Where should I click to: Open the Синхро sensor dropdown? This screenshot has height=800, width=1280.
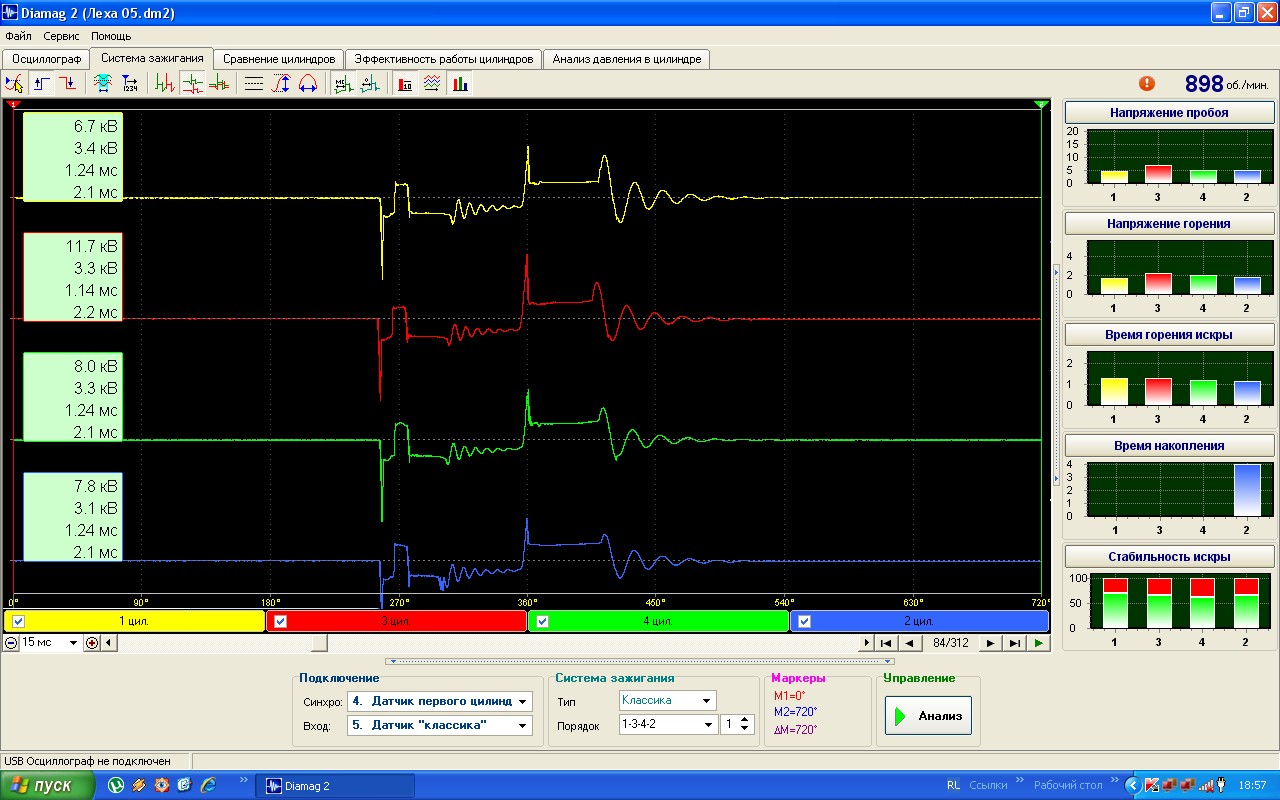(x=524, y=702)
